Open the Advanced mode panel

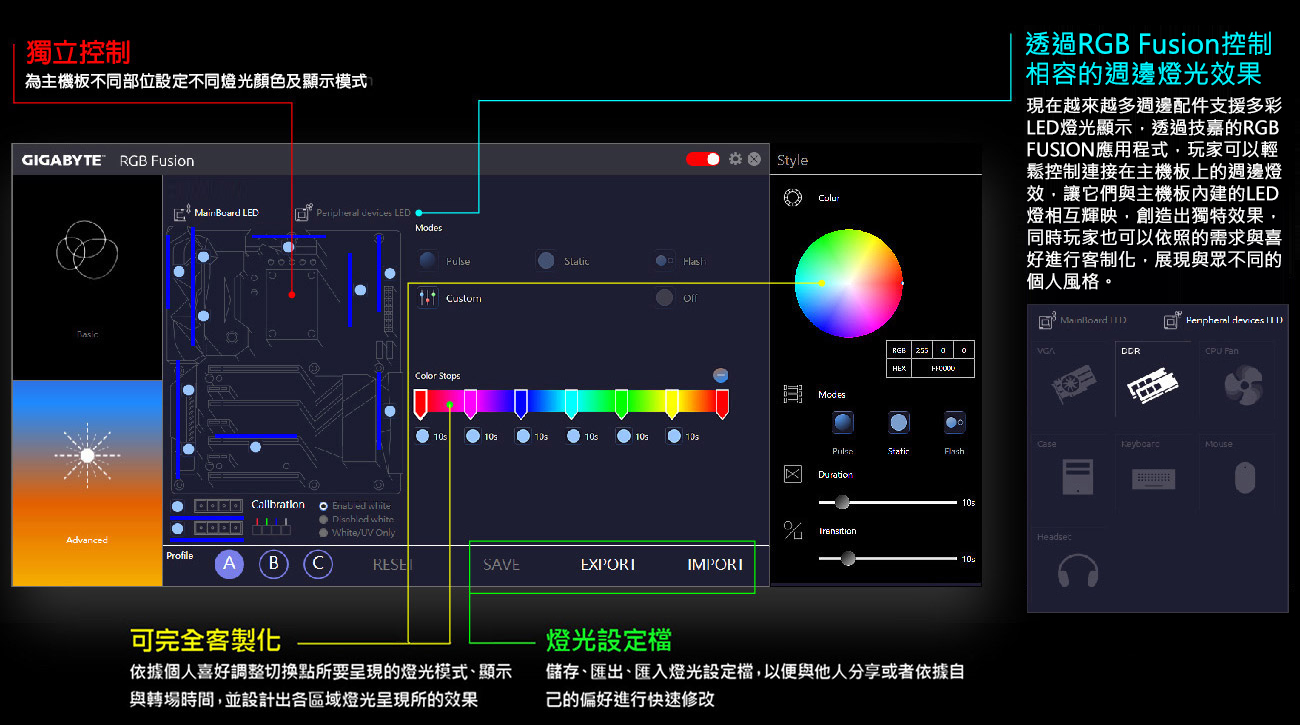click(87, 483)
